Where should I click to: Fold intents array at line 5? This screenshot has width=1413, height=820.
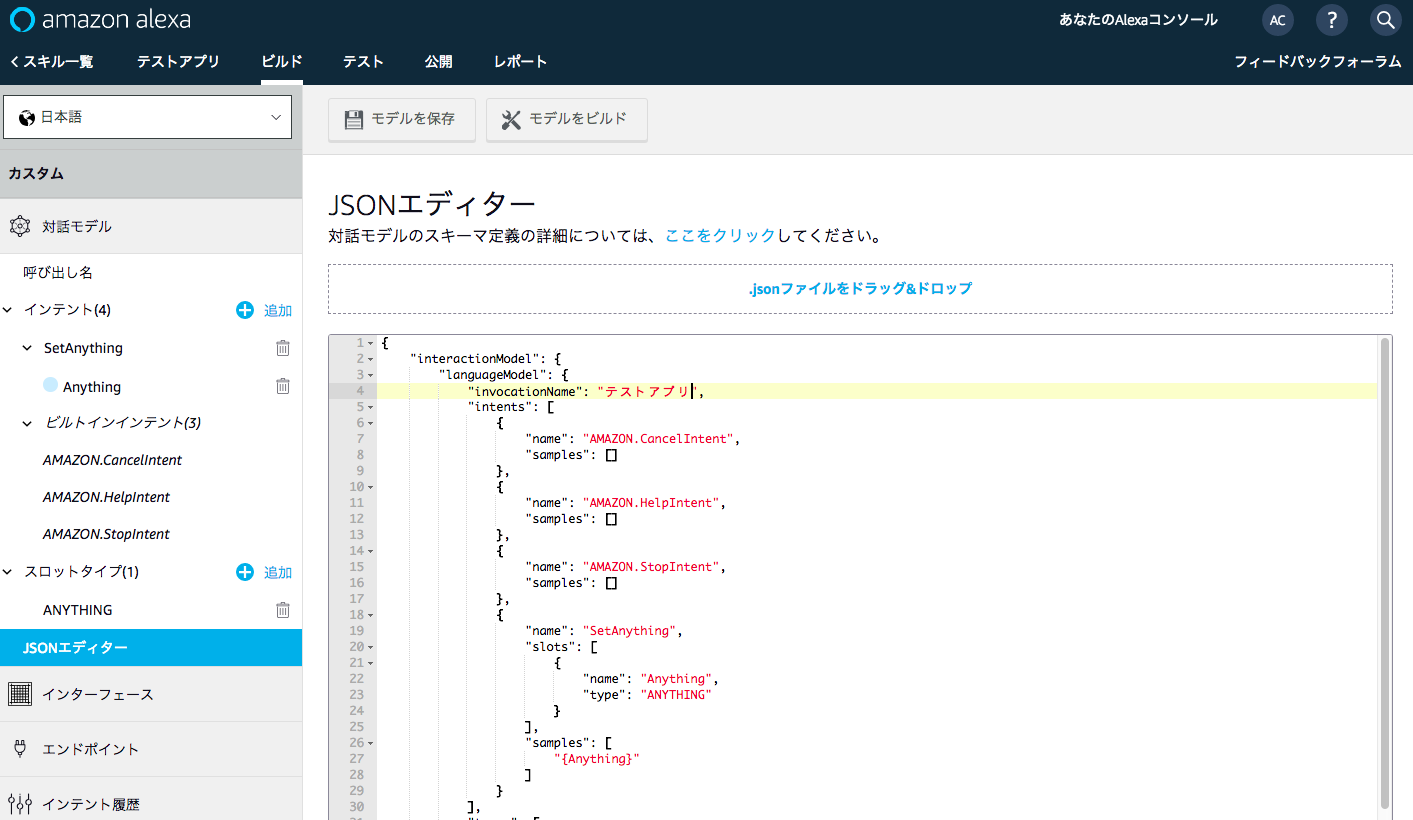(371, 407)
